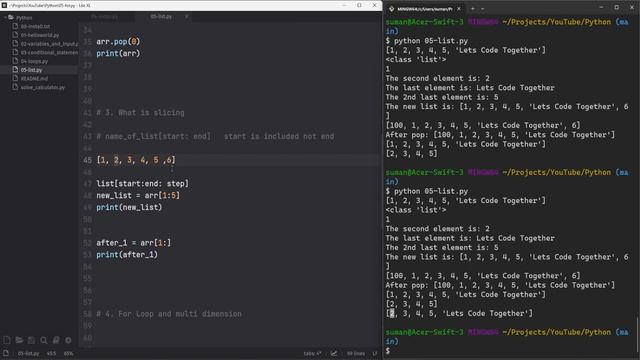640x360 pixels.
Task: Close the 05-list.py editor tab
Action: [187, 17]
